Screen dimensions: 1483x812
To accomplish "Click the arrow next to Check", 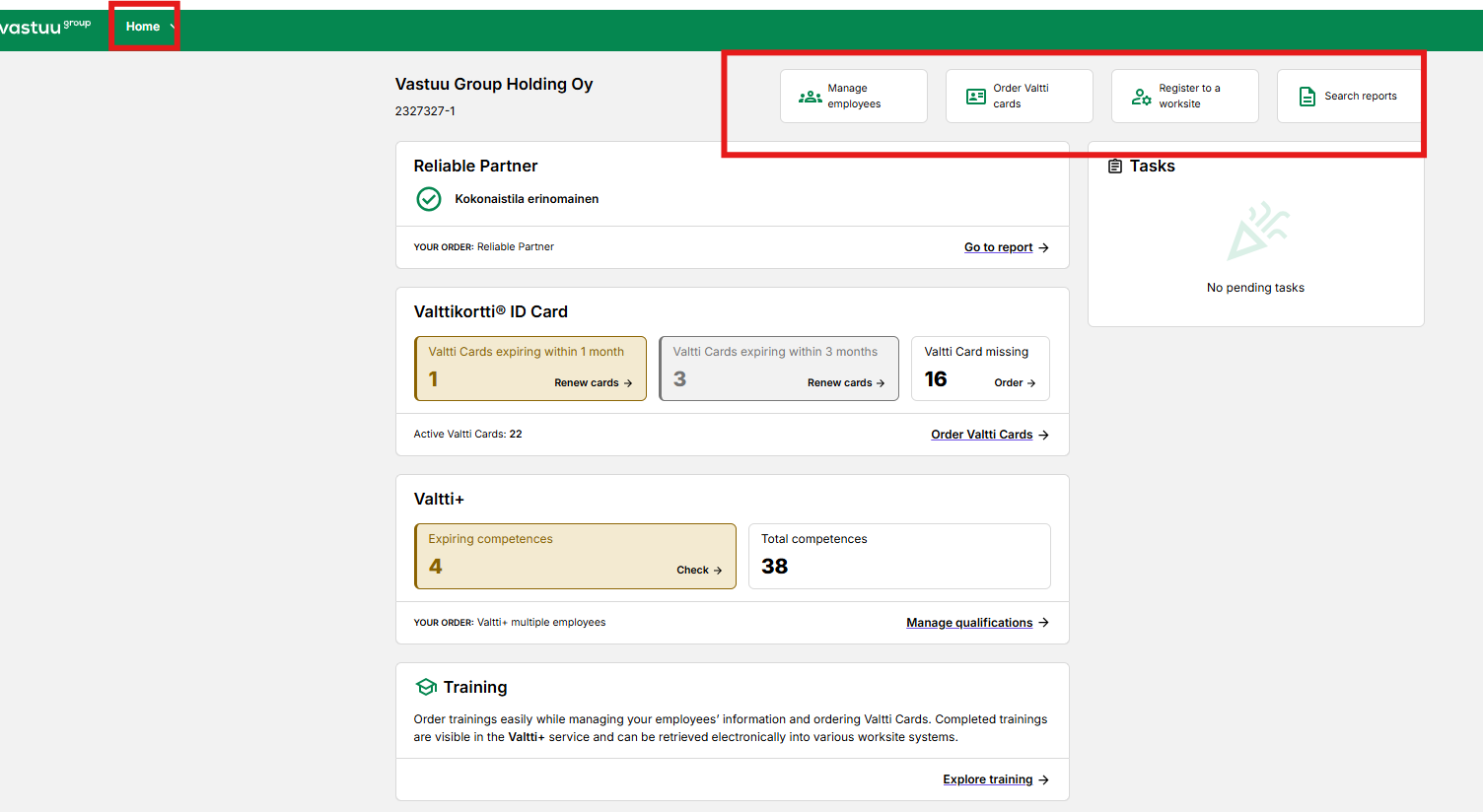I will tap(718, 570).
